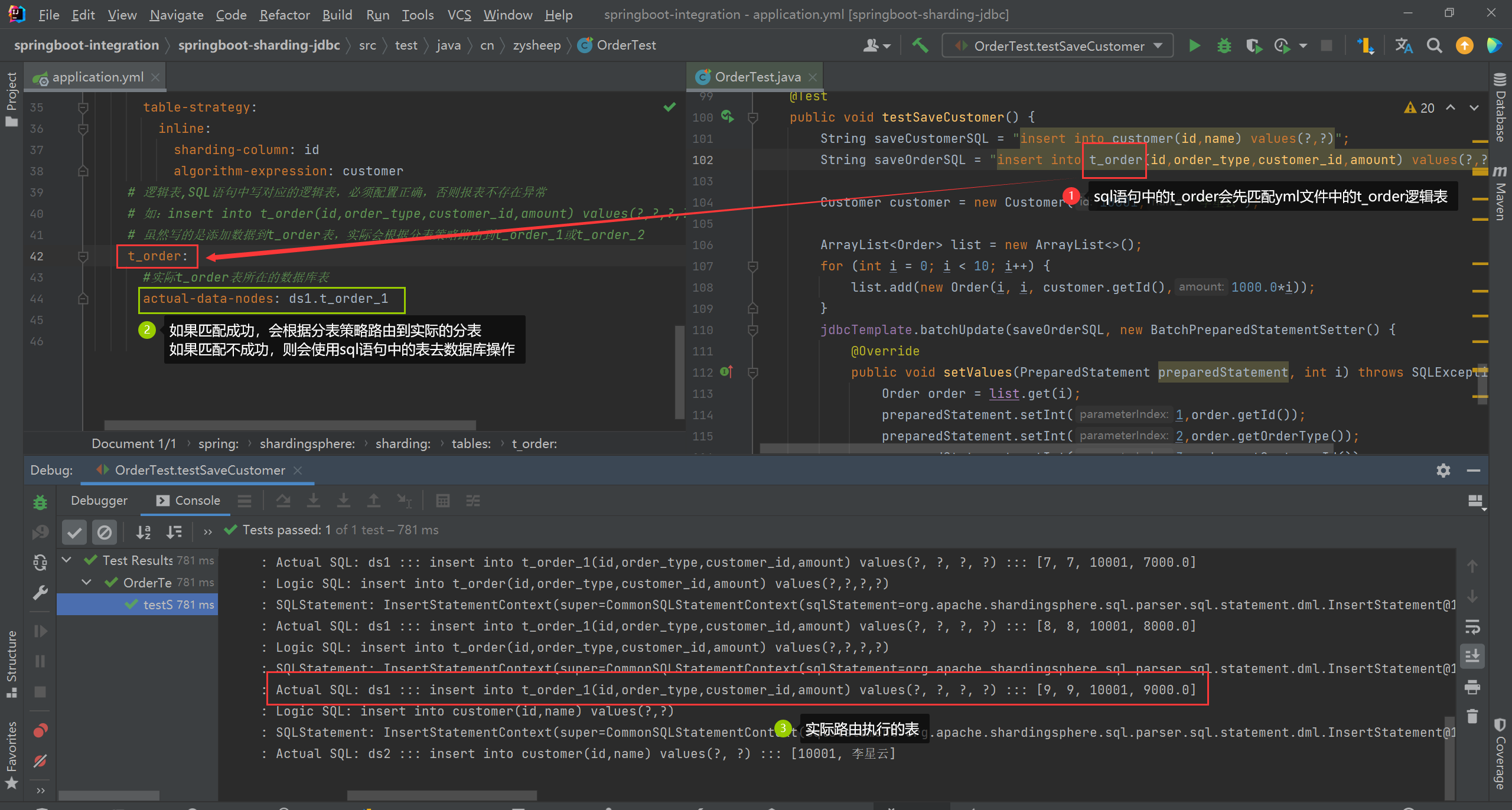Open the Project tool window
This screenshot has width=1512, height=810.
pyautogui.click(x=11, y=99)
